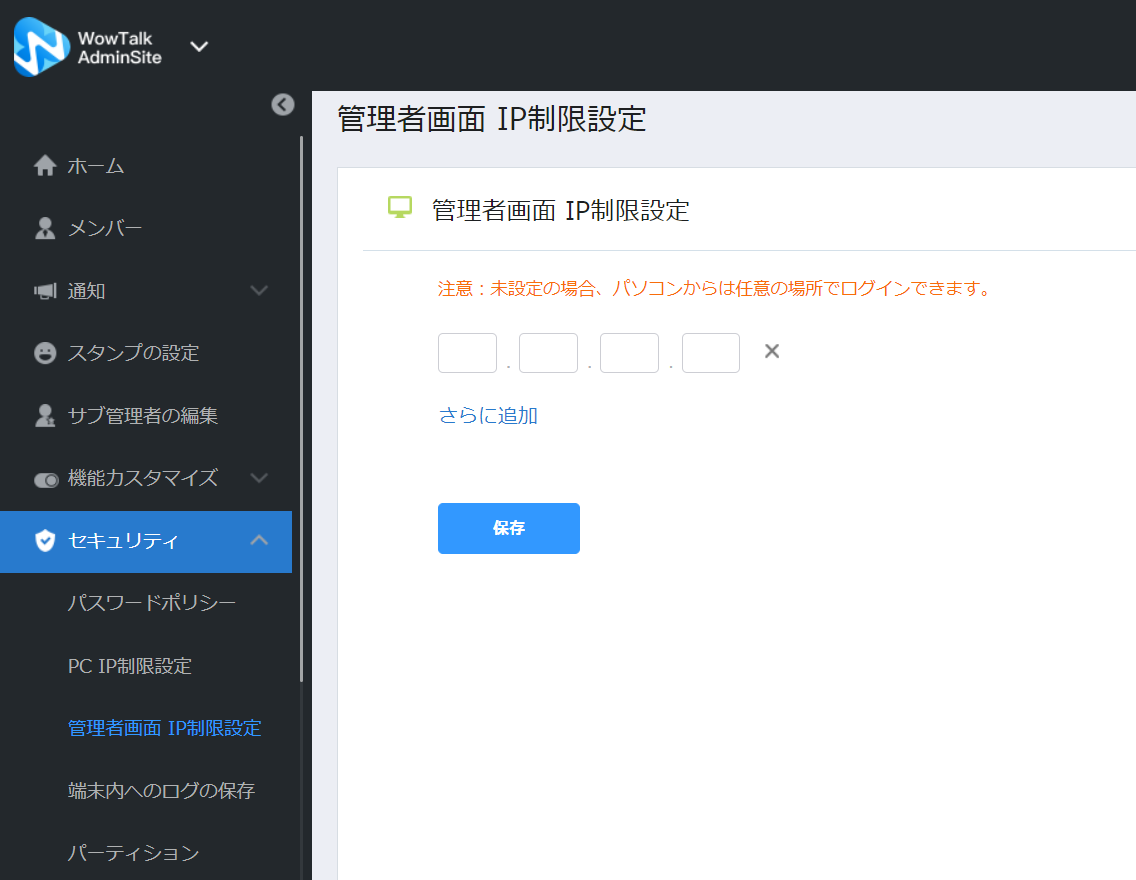Remove the IP address row with X
The width and height of the screenshot is (1136, 880).
coord(772,351)
